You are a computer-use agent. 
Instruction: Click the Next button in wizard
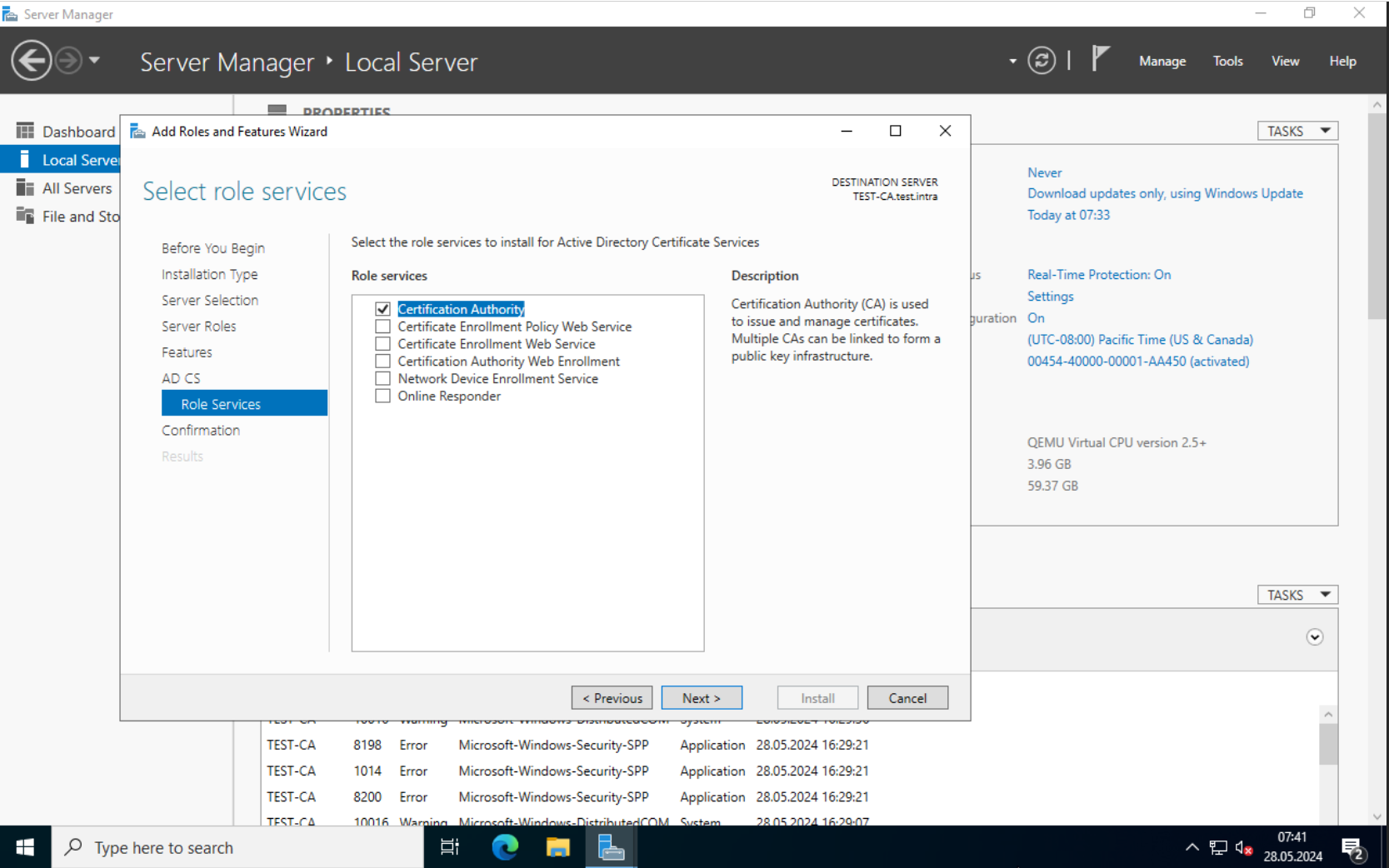[x=702, y=698]
